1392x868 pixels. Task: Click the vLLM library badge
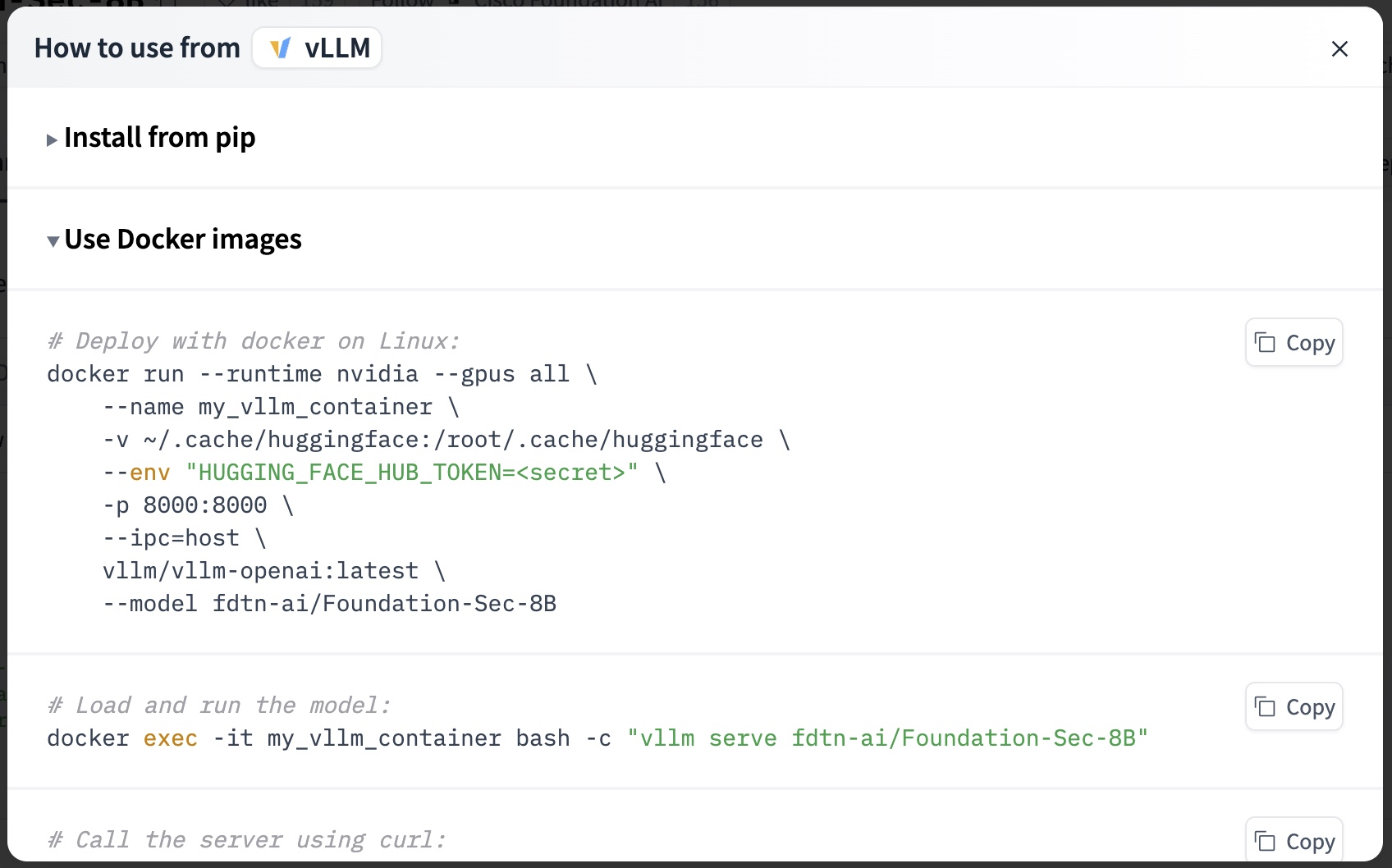click(x=317, y=48)
